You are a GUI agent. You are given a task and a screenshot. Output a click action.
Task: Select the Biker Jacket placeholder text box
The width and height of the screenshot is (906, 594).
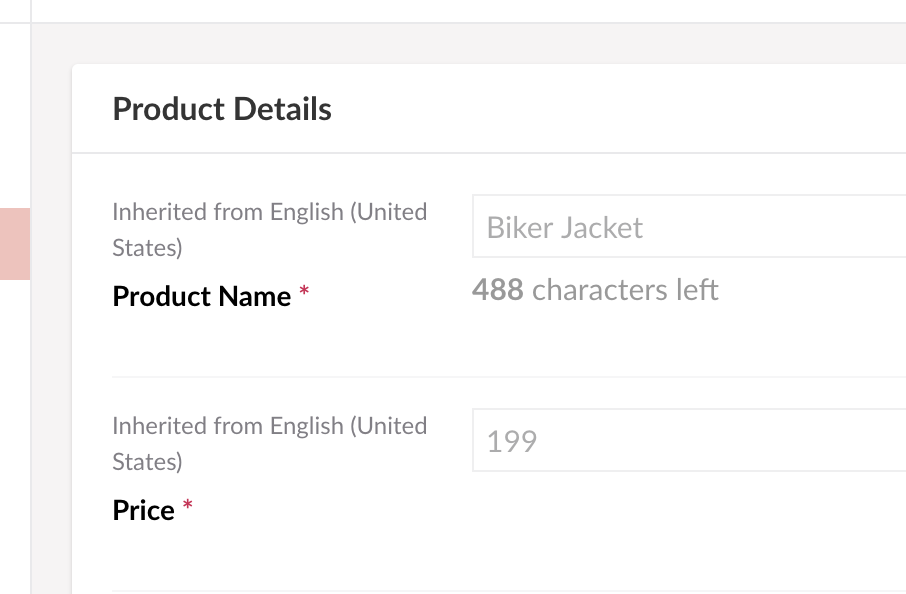563,227
